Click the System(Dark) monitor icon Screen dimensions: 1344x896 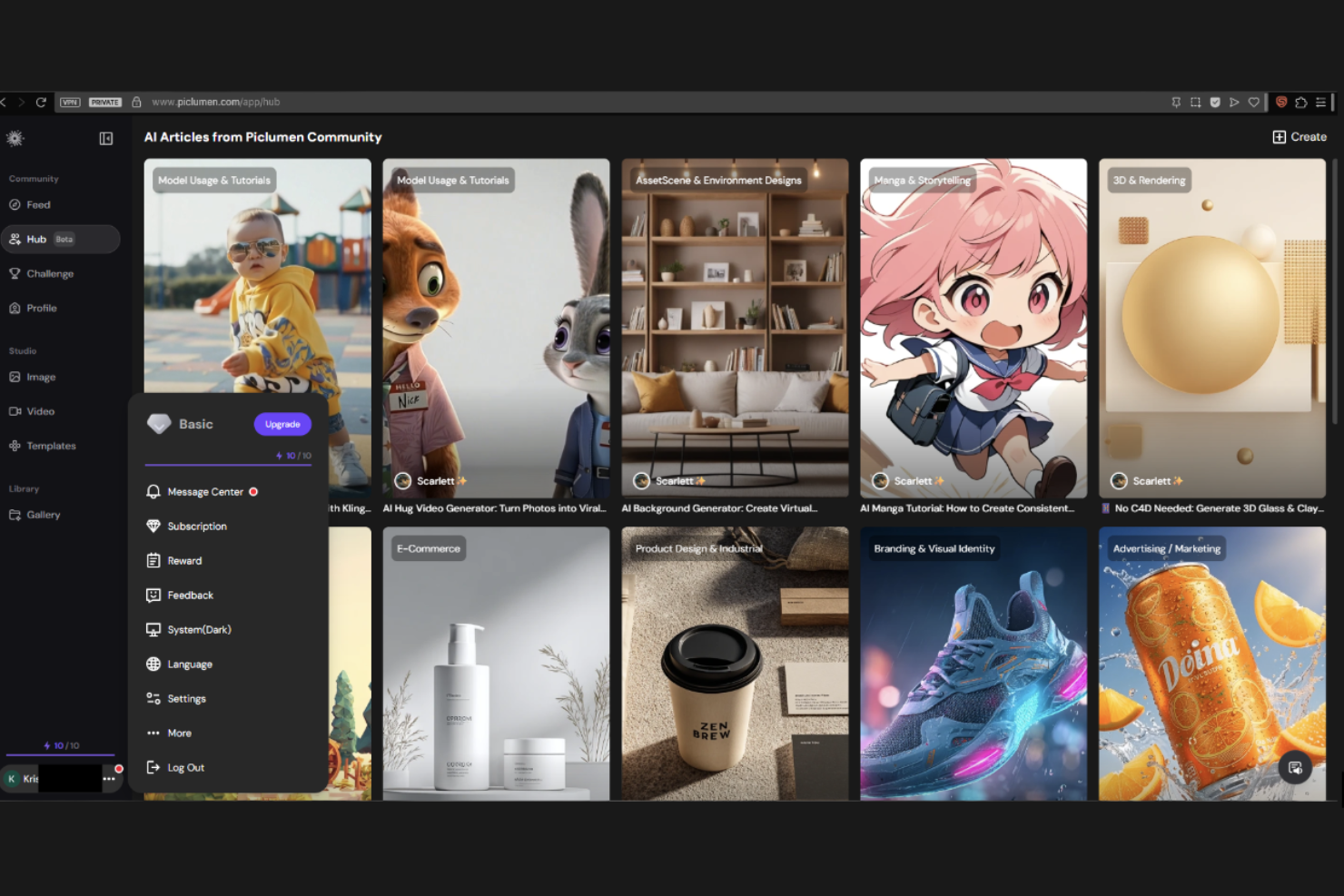click(153, 630)
